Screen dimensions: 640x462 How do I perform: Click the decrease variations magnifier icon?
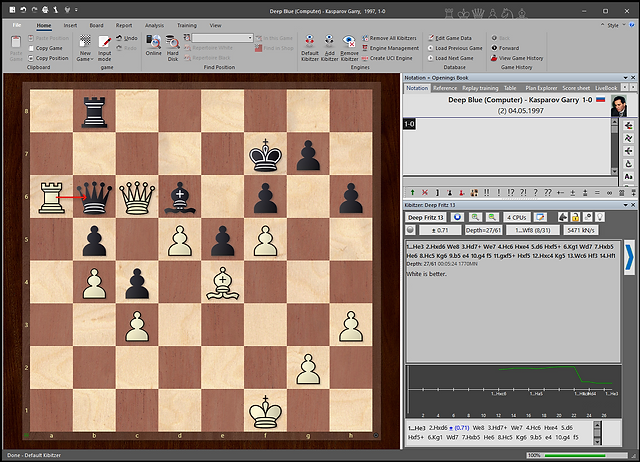pyautogui.click(x=492, y=218)
